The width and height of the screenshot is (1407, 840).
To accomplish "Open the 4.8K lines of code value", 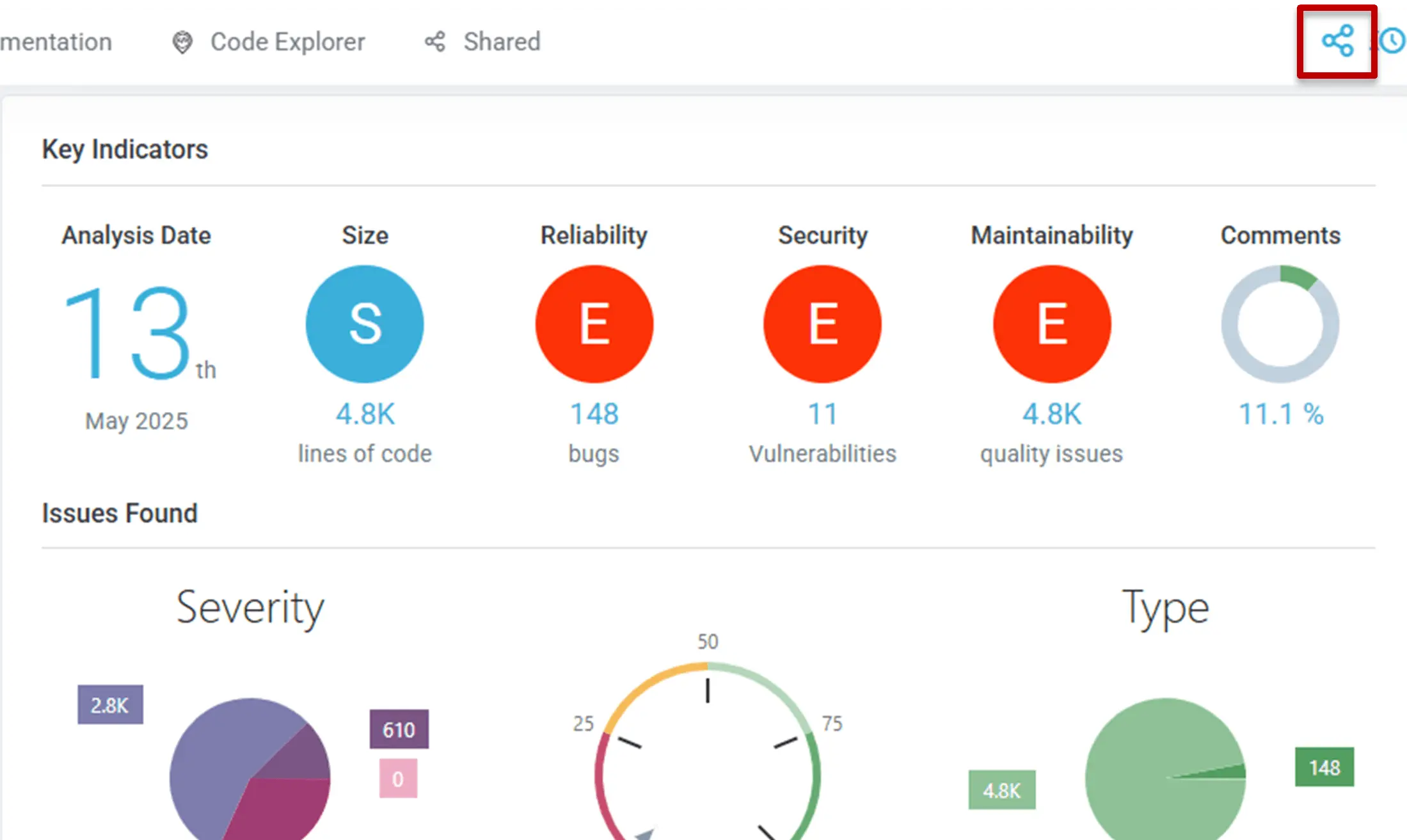I will click(x=365, y=414).
